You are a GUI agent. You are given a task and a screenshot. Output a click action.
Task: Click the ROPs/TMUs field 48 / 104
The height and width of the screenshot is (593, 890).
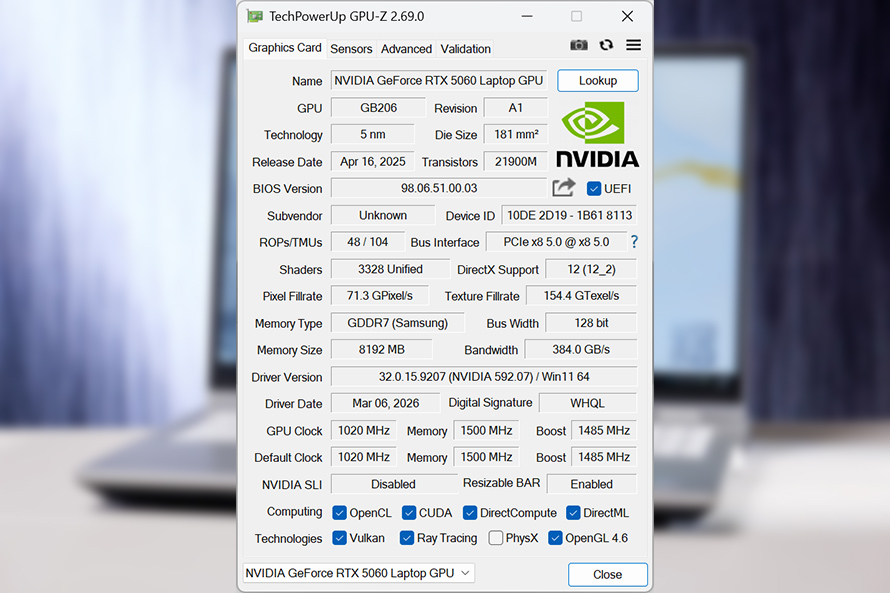pos(367,242)
